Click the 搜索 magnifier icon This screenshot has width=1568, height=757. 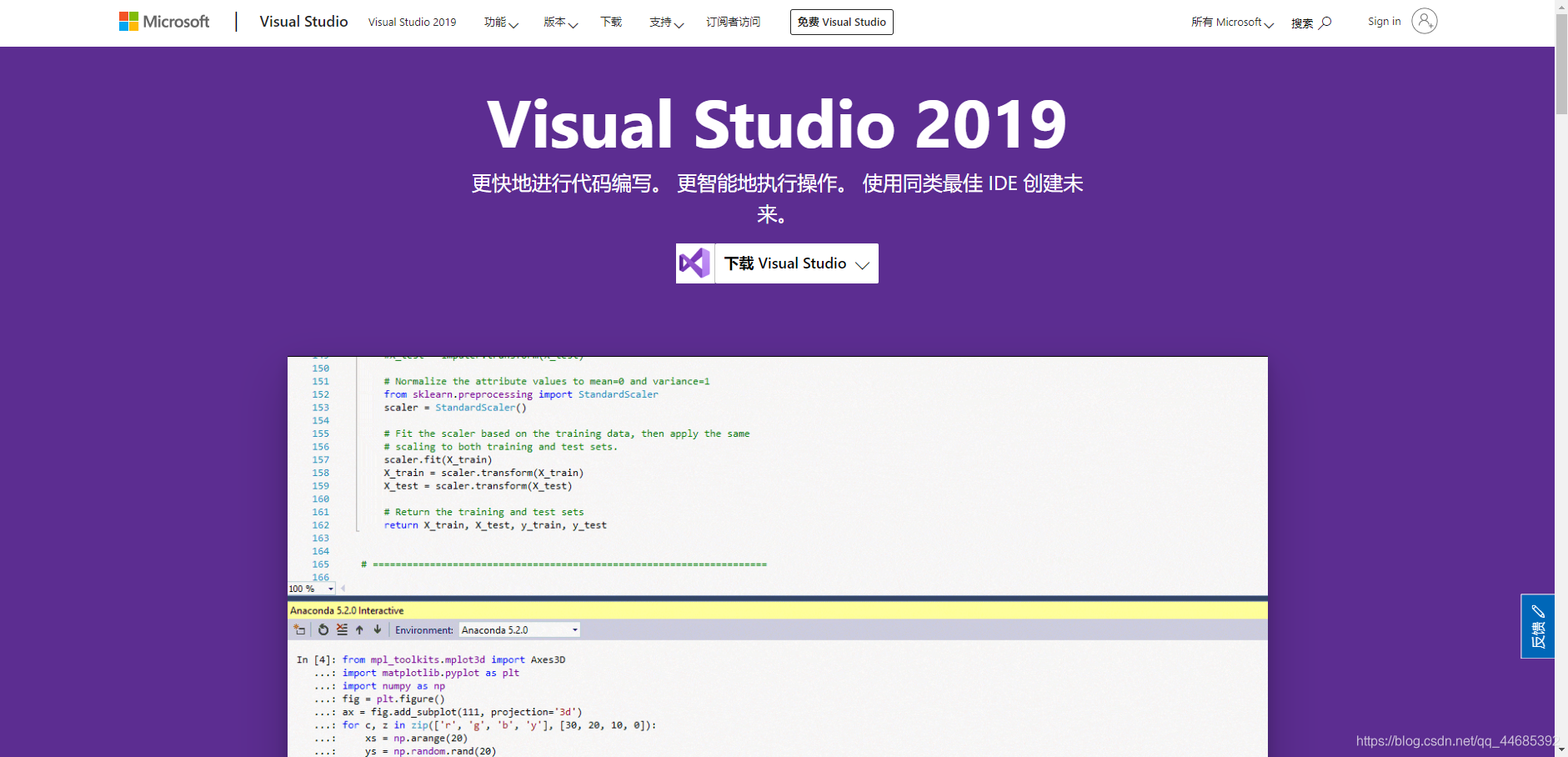coord(1325,23)
